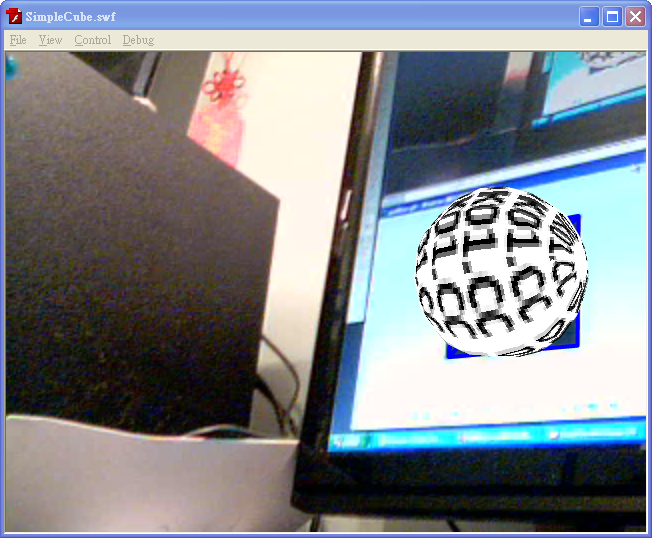Minimize the SimpleCube.swf window
Screen dimensions: 652x538
tap(589, 17)
